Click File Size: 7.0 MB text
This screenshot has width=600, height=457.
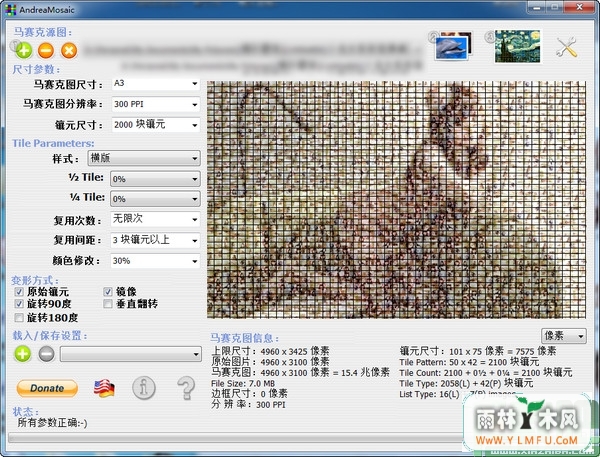(243, 384)
